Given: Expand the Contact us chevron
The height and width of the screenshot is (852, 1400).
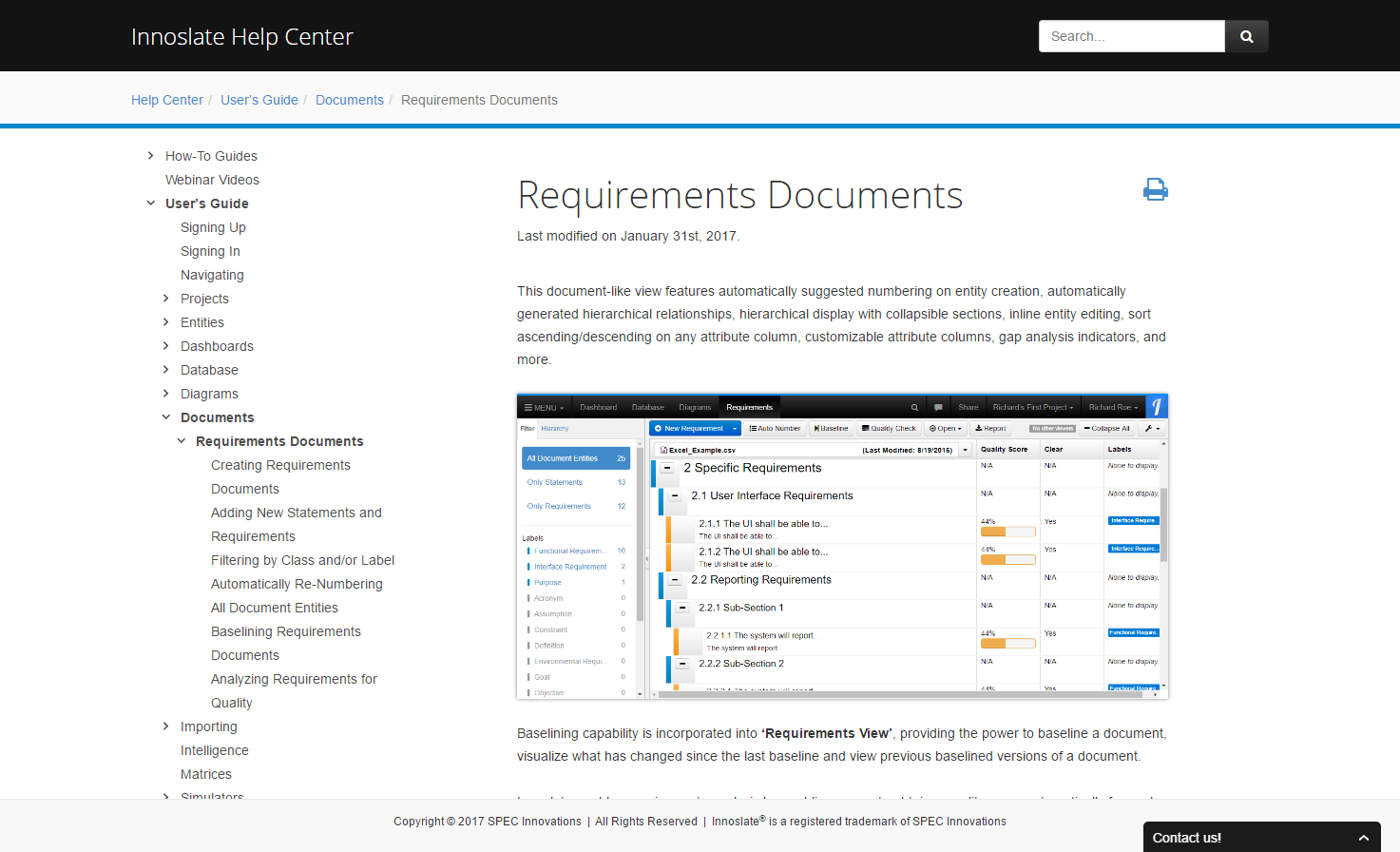Looking at the screenshot, I should click(1363, 838).
